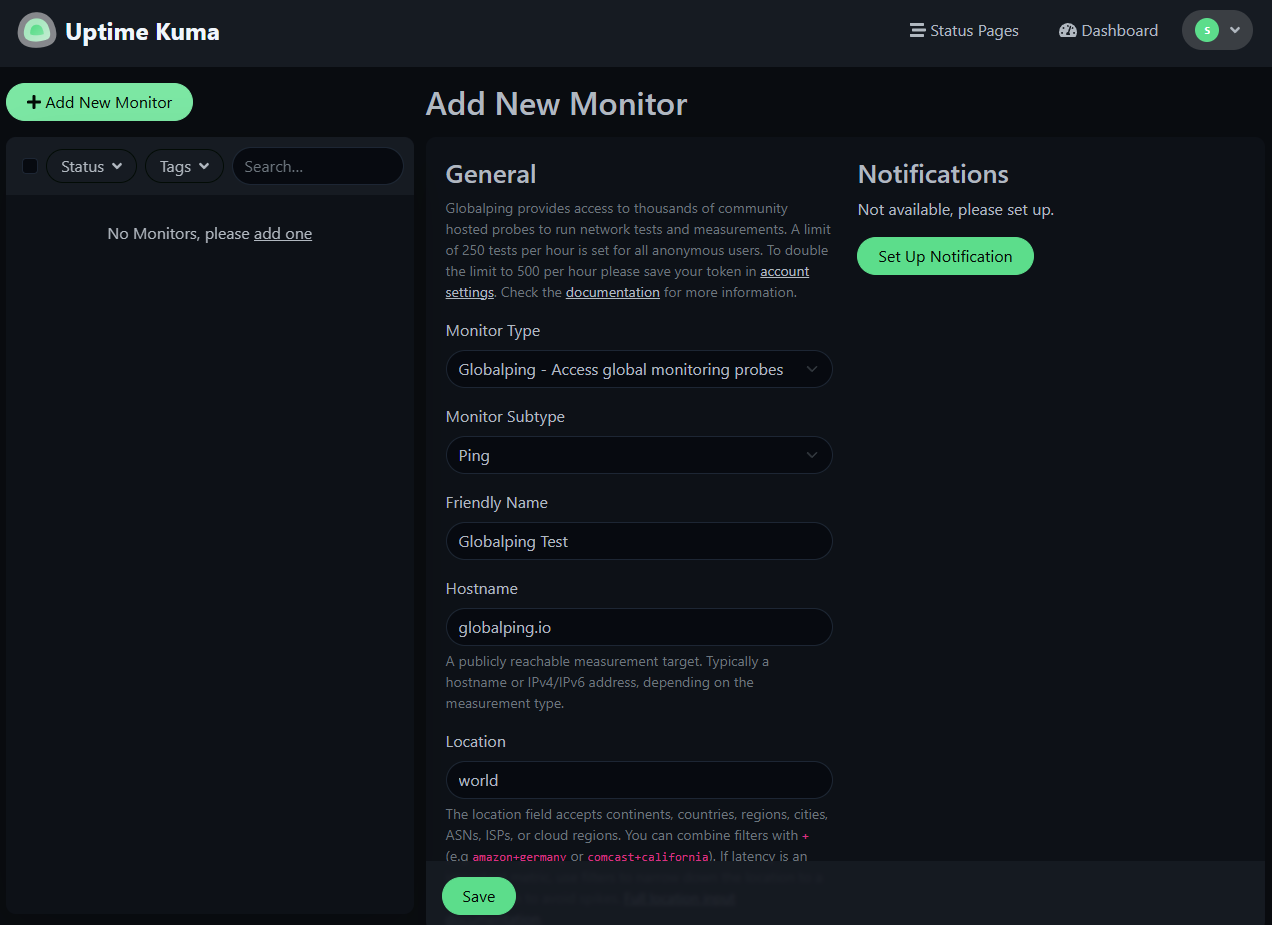Viewport: 1272px width, 925px height.
Task: Click the Uptime Kuma logo
Action: pos(37,30)
